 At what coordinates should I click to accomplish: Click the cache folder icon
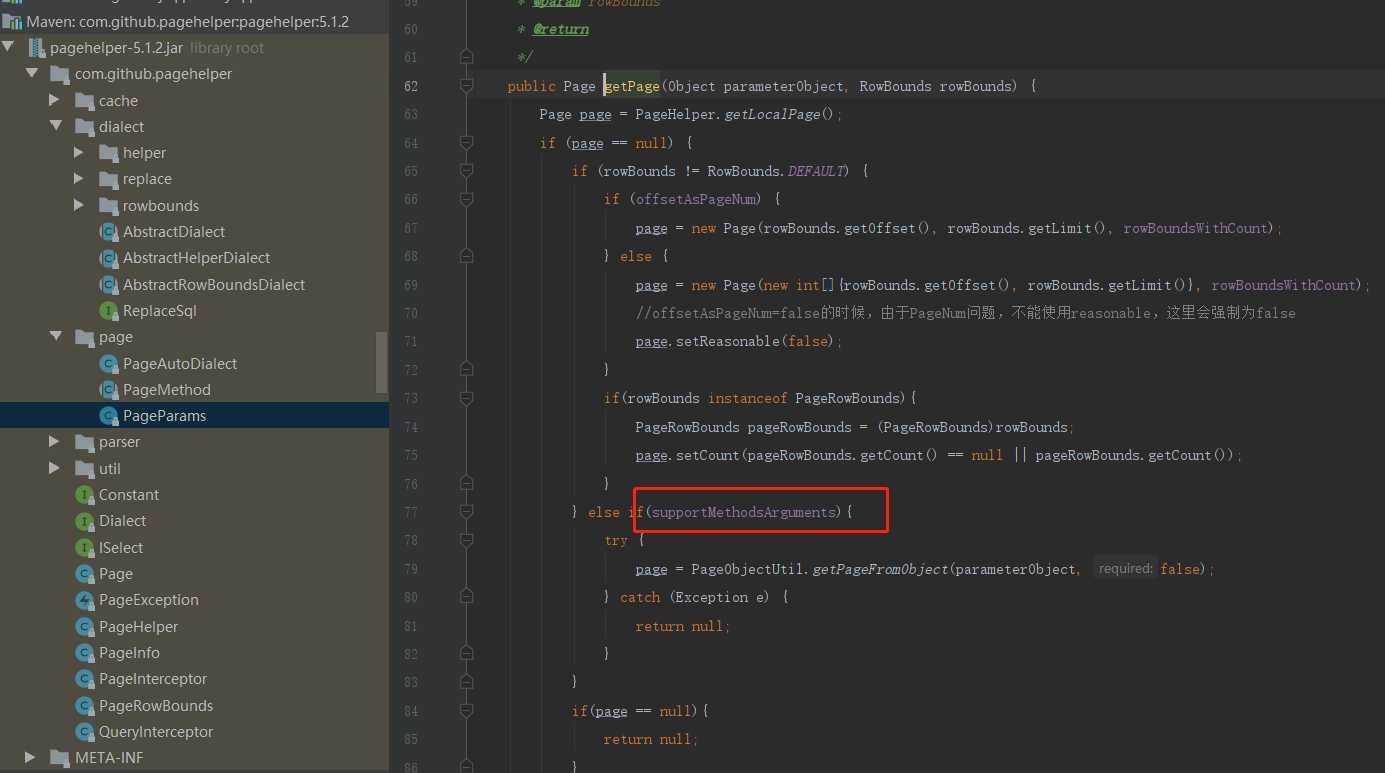[84, 101]
